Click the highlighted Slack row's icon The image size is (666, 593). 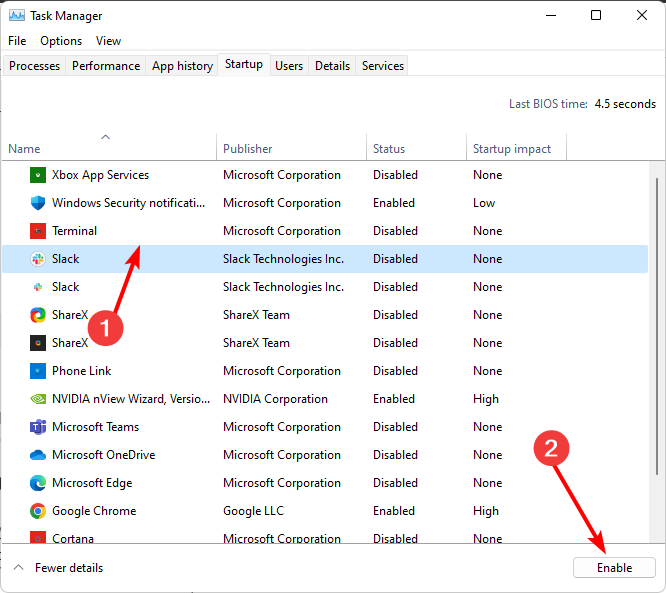pos(38,259)
